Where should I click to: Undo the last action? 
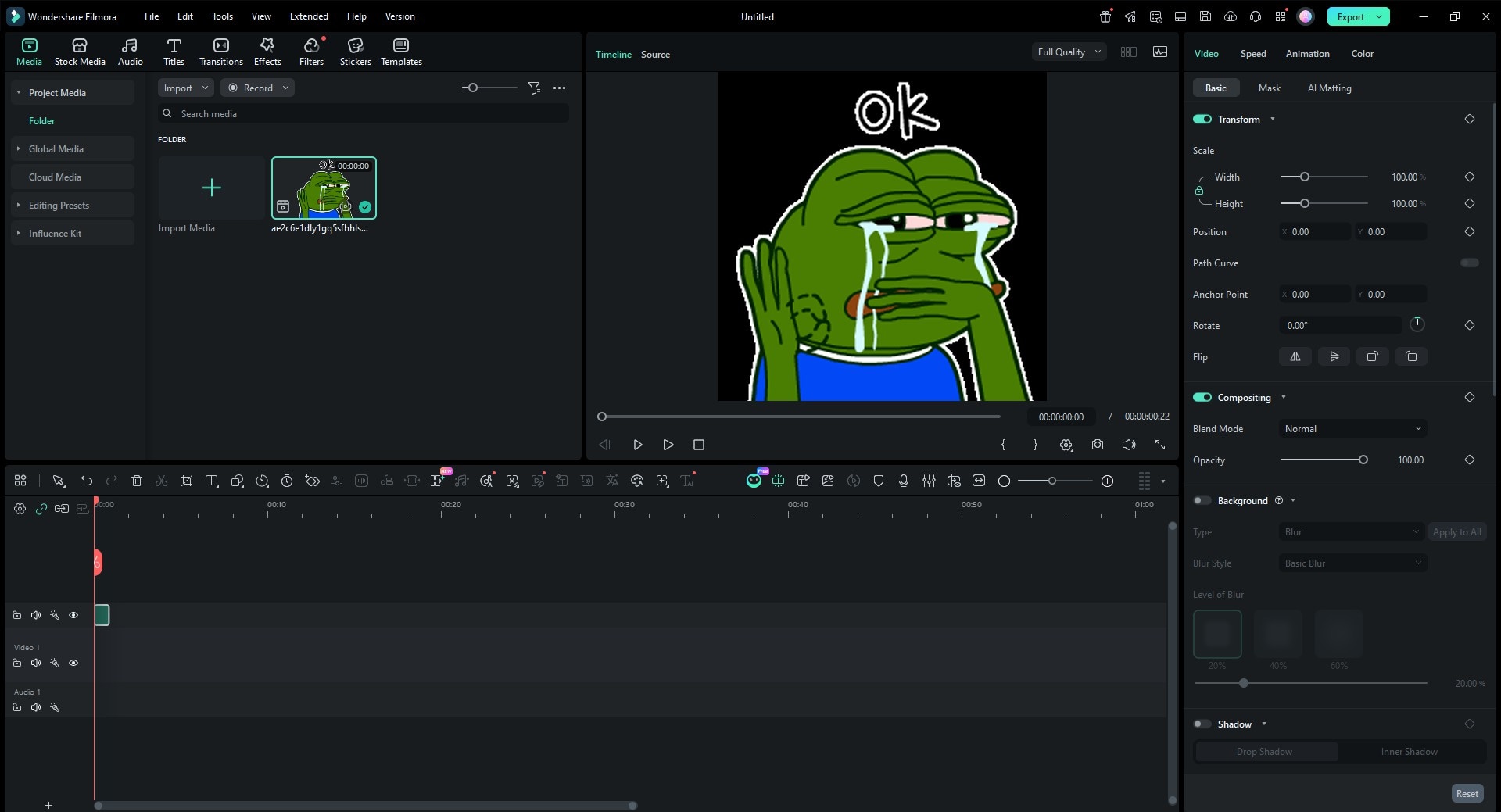coord(87,481)
